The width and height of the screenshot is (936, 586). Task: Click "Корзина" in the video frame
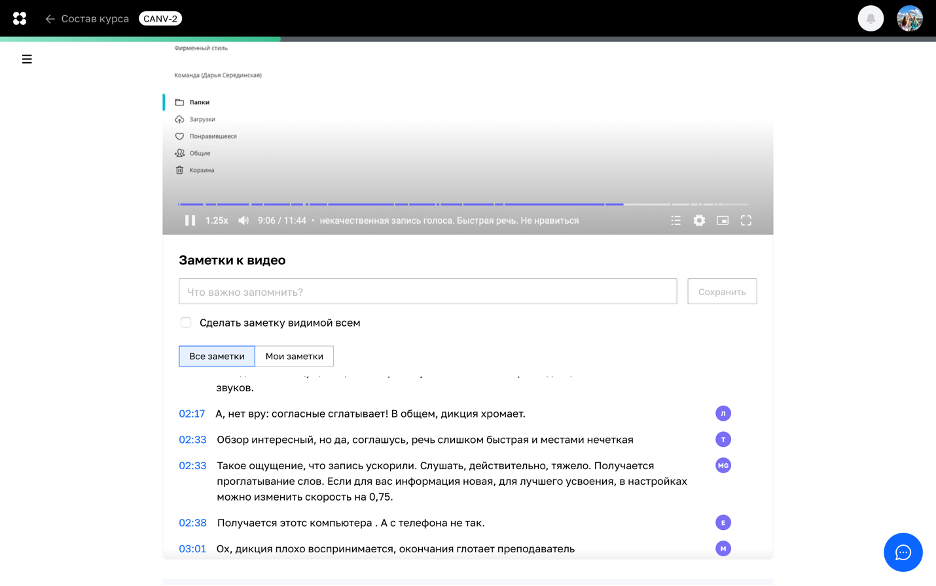click(x=202, y=170)
